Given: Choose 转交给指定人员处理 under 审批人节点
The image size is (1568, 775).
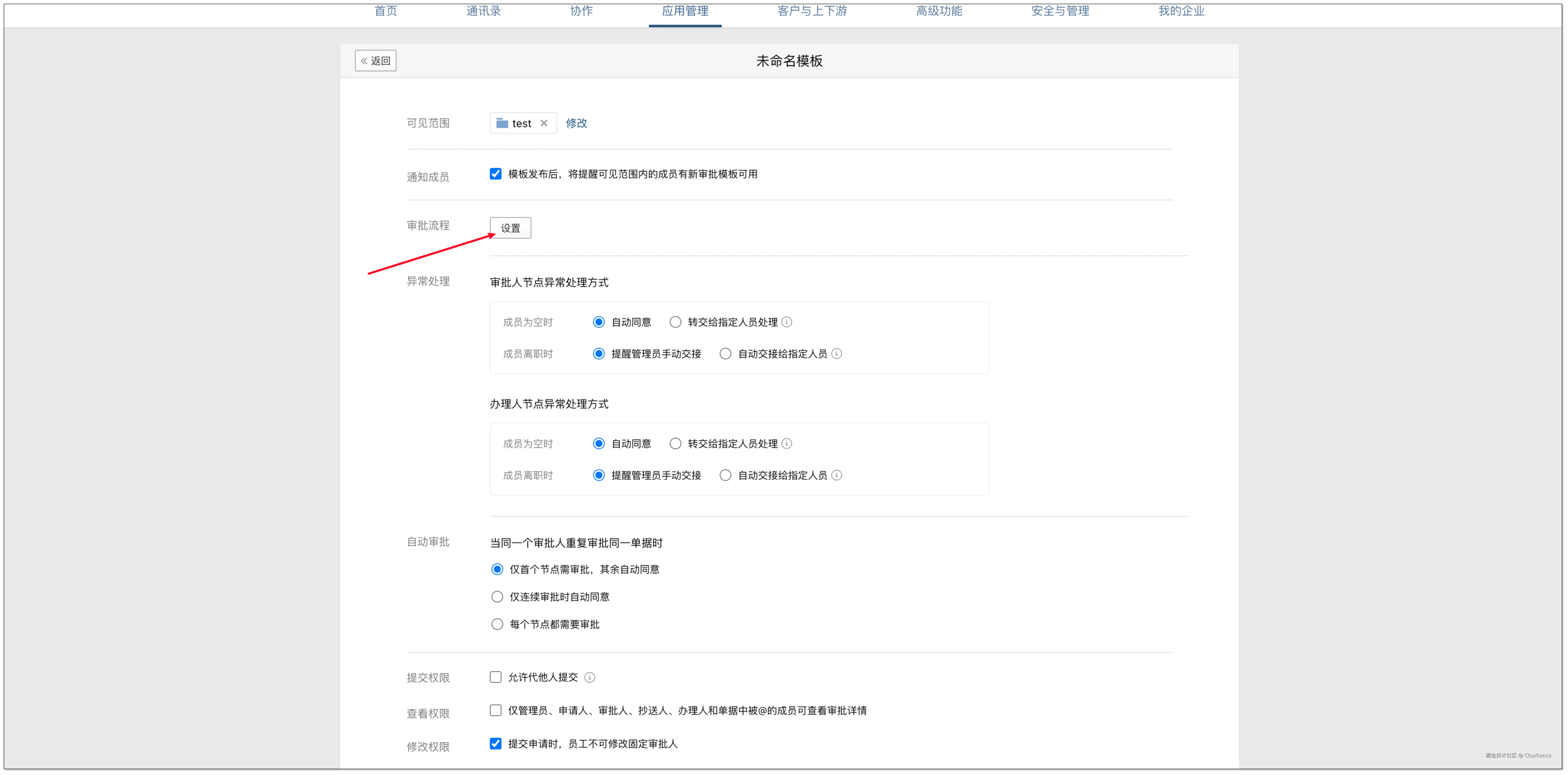Looking at the screenshot, I should pos(675,322).
